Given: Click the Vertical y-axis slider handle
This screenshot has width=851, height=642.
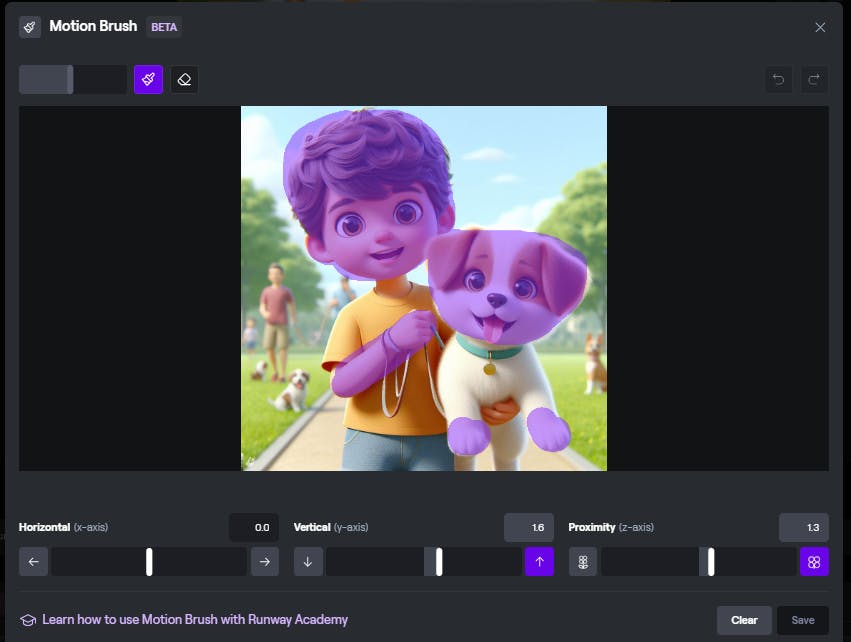Looking at the screenshot, I should tap(439, 562).
